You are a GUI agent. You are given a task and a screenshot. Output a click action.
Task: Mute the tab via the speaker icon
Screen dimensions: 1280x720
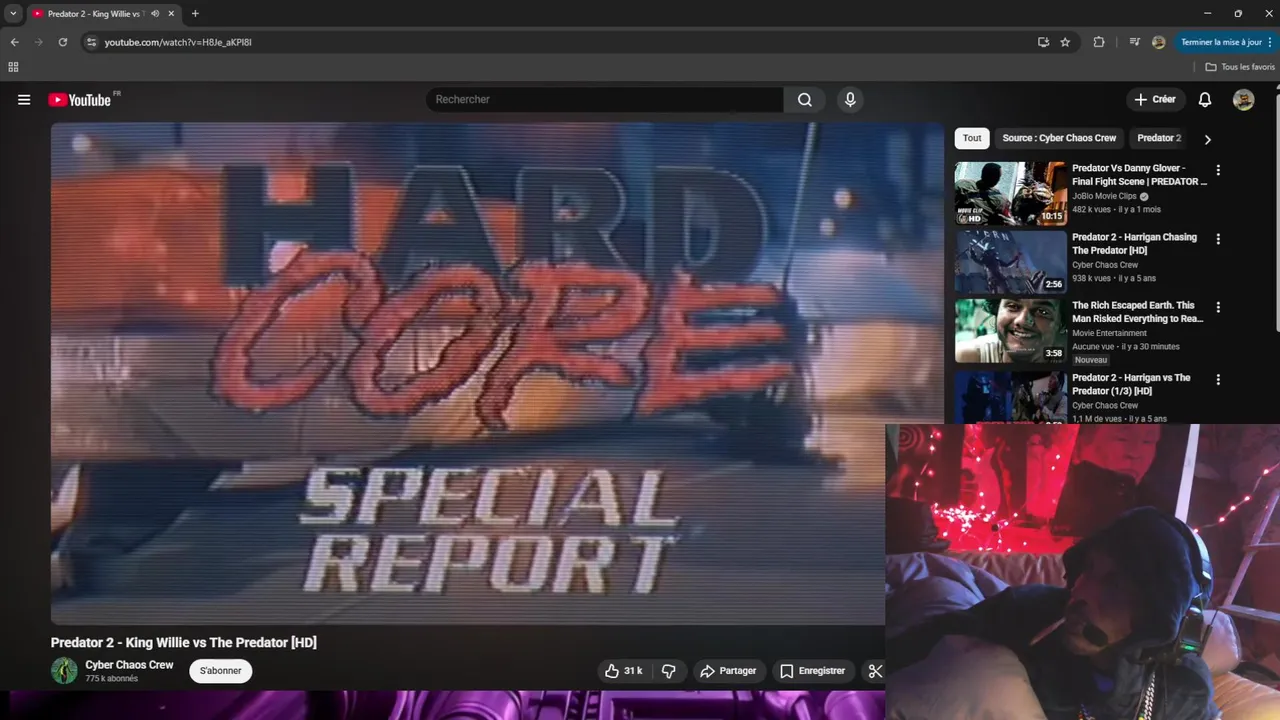[155, 14]
